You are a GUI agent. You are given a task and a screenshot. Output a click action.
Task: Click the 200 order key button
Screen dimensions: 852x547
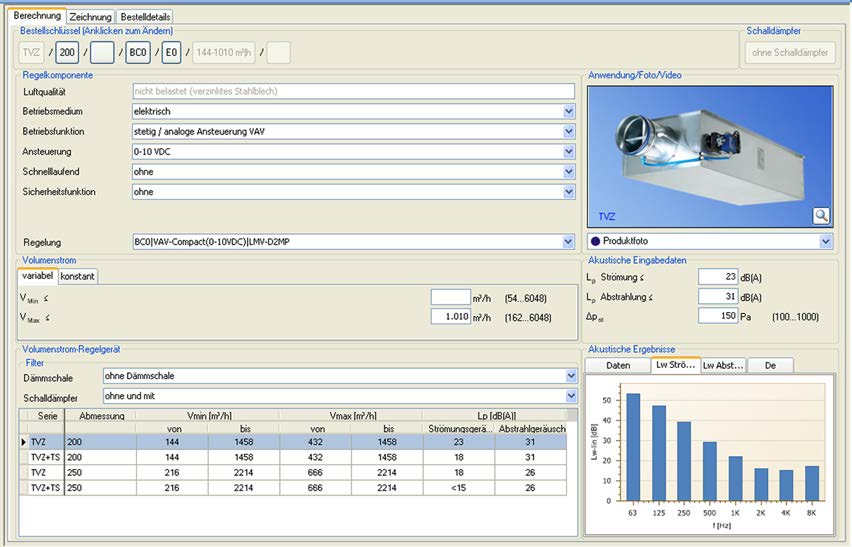[x=67, y=53]
